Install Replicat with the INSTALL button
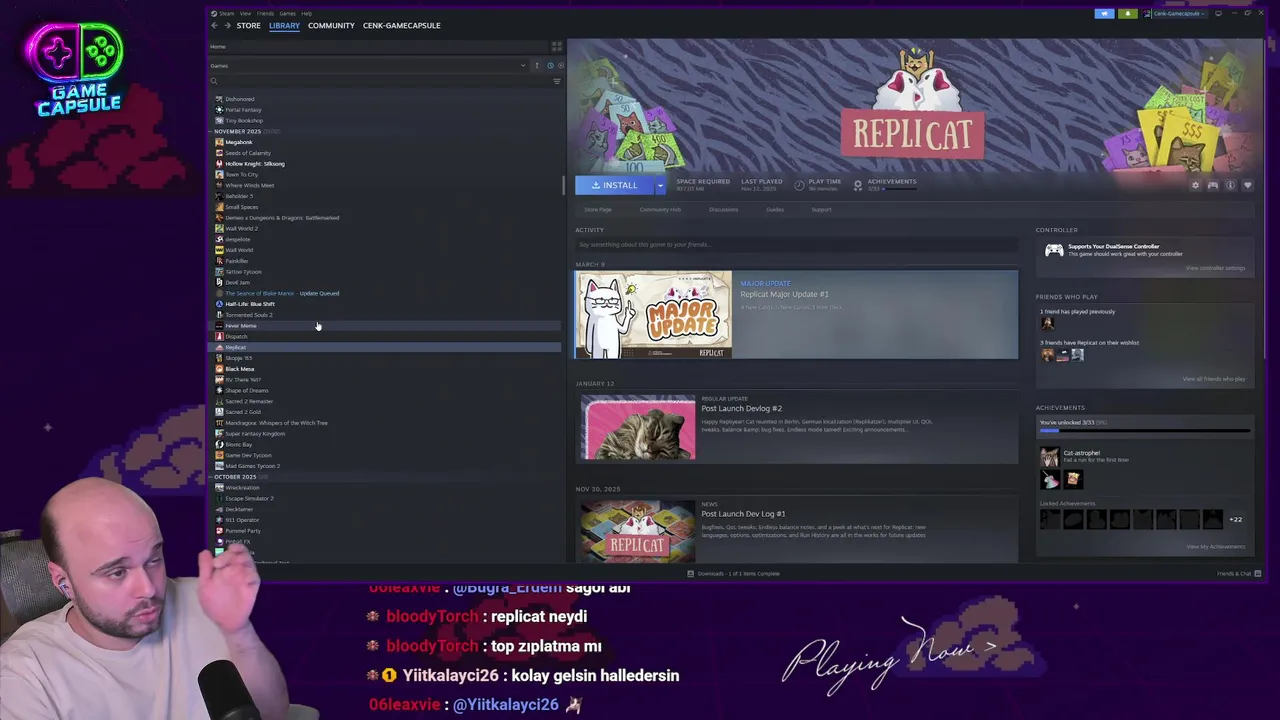1280x720 pixels. [614, 185]
